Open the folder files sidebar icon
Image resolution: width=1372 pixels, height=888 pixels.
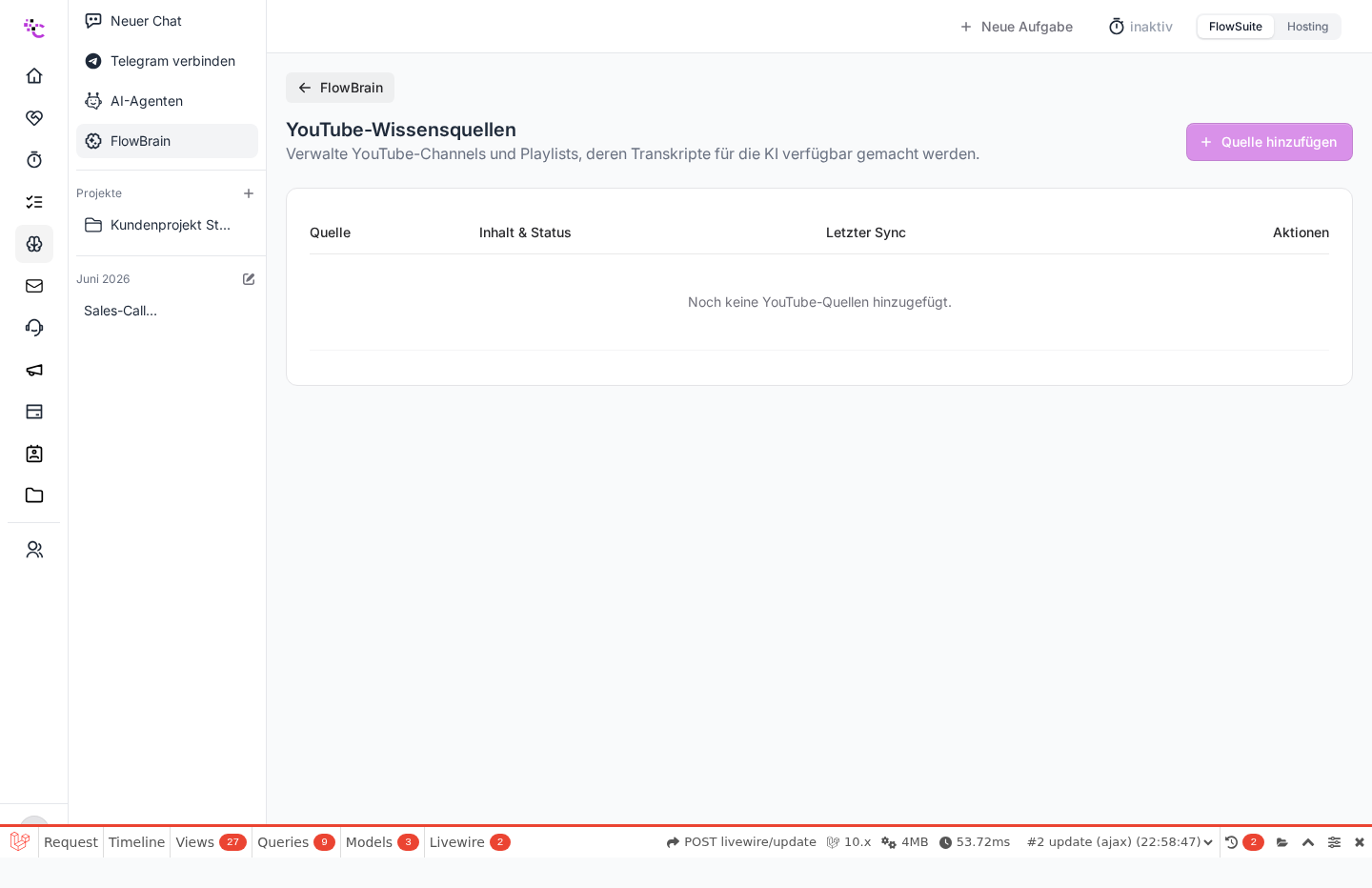click(x=34, y=495)
